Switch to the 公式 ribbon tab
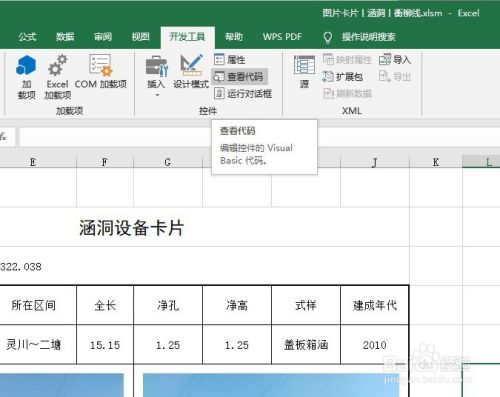The width and height of the screenshot is (500, 397). coord(27,37)
